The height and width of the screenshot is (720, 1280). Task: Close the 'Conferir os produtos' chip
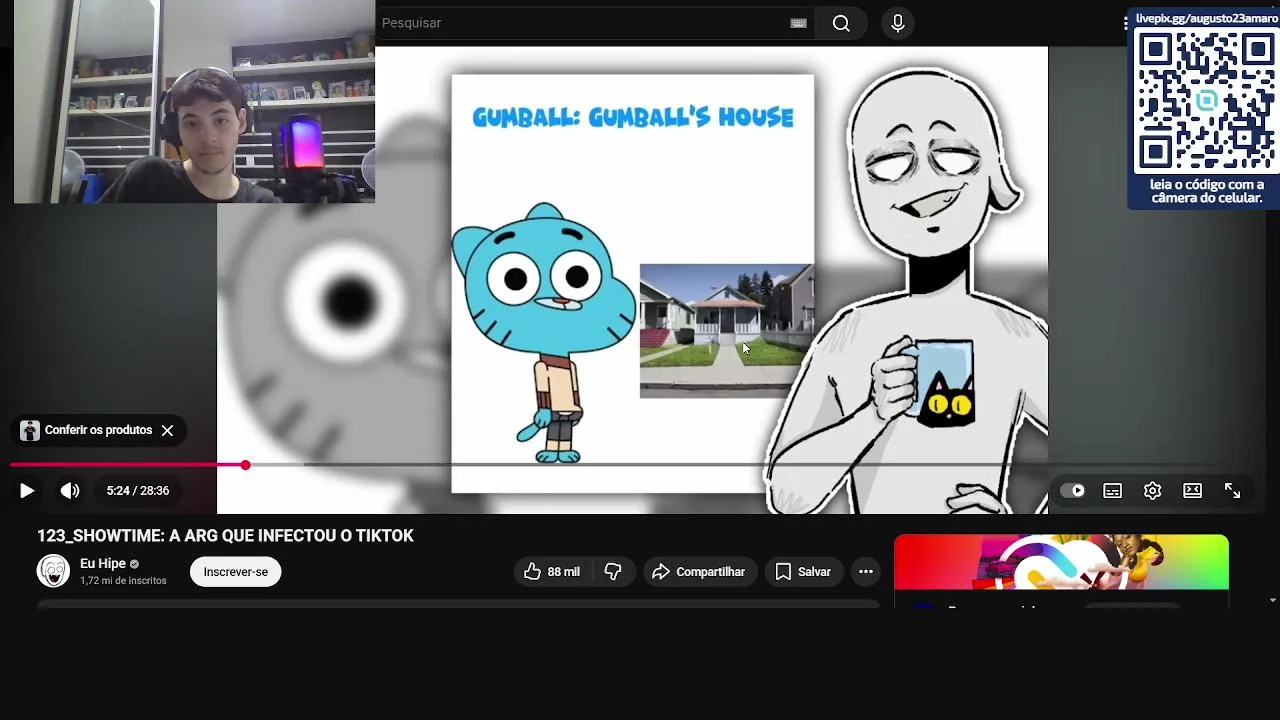click(167, 430)
